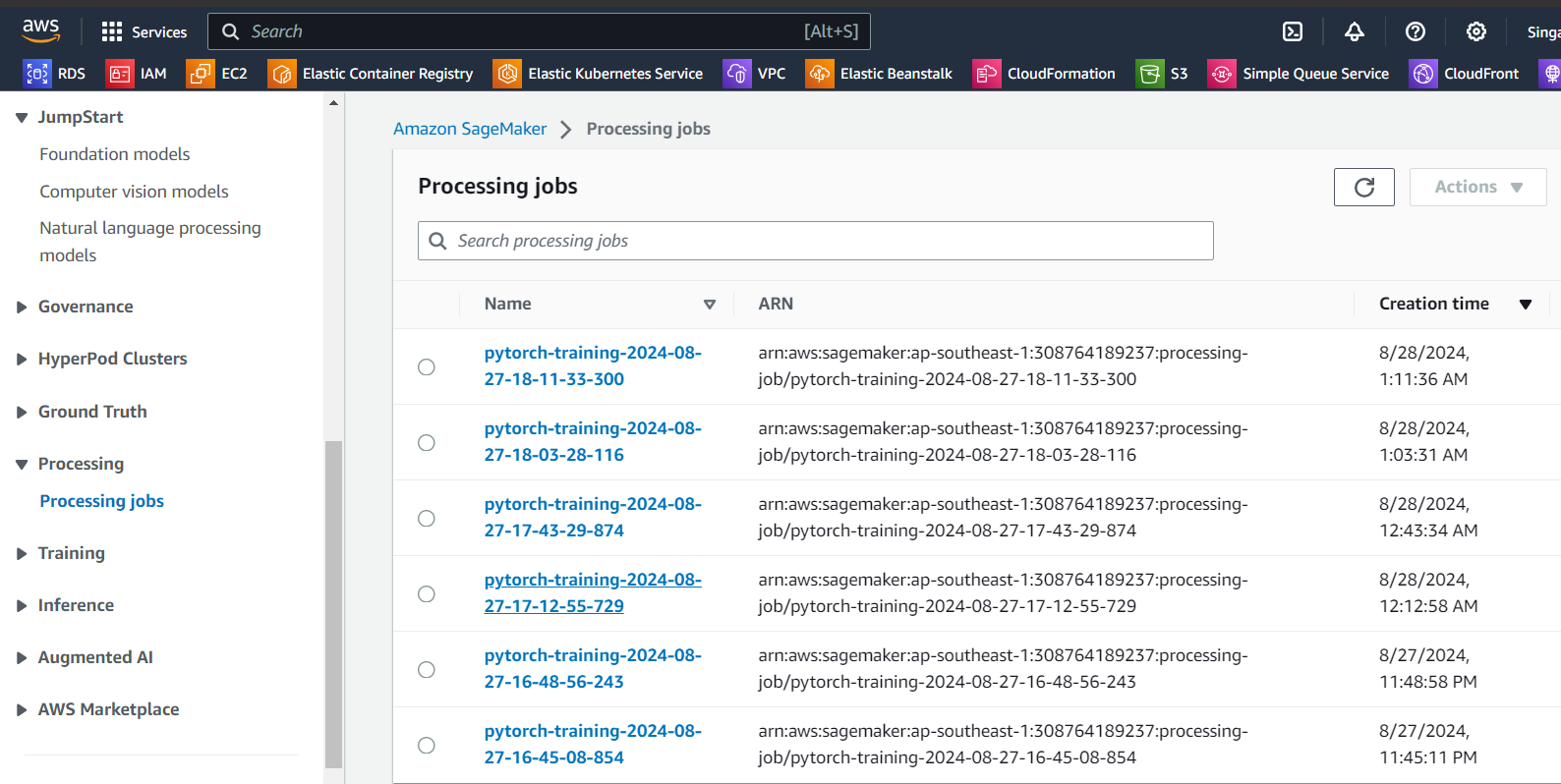Open job pytorch-training-2024-08-27-18-11-33-300
The width and height of the screenshot is (1561, 784).
[x=593, y=365]
